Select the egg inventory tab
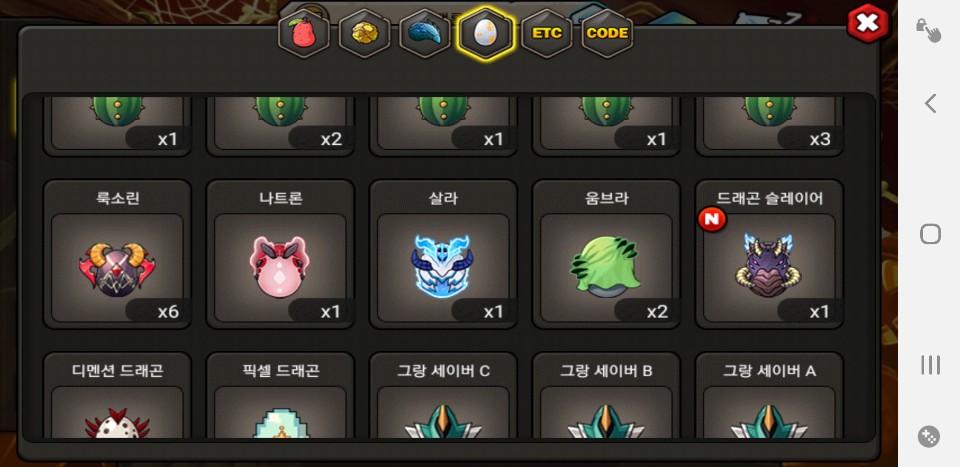 [486, 33]
